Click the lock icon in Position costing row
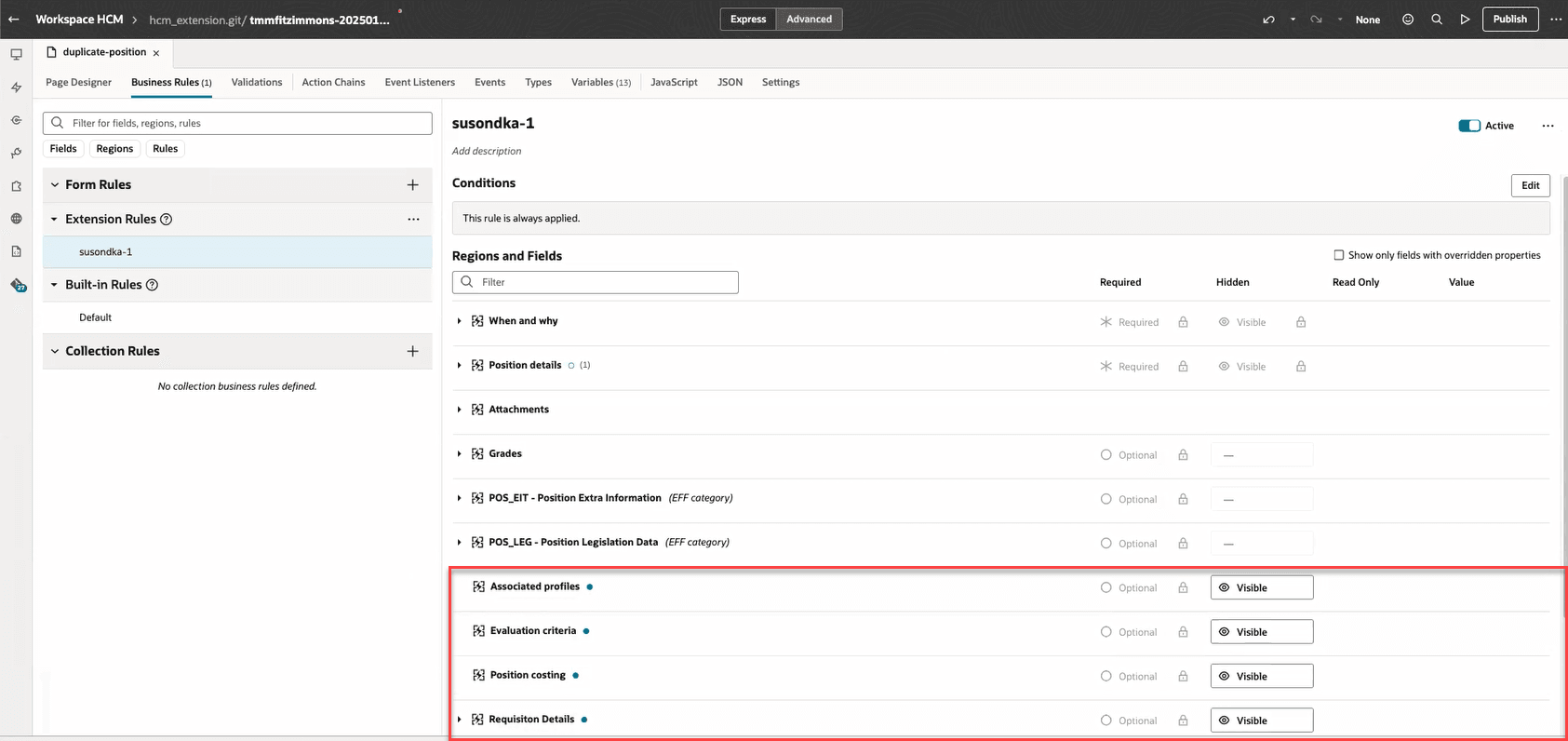1568x741 pixels. pos(1183,677)
